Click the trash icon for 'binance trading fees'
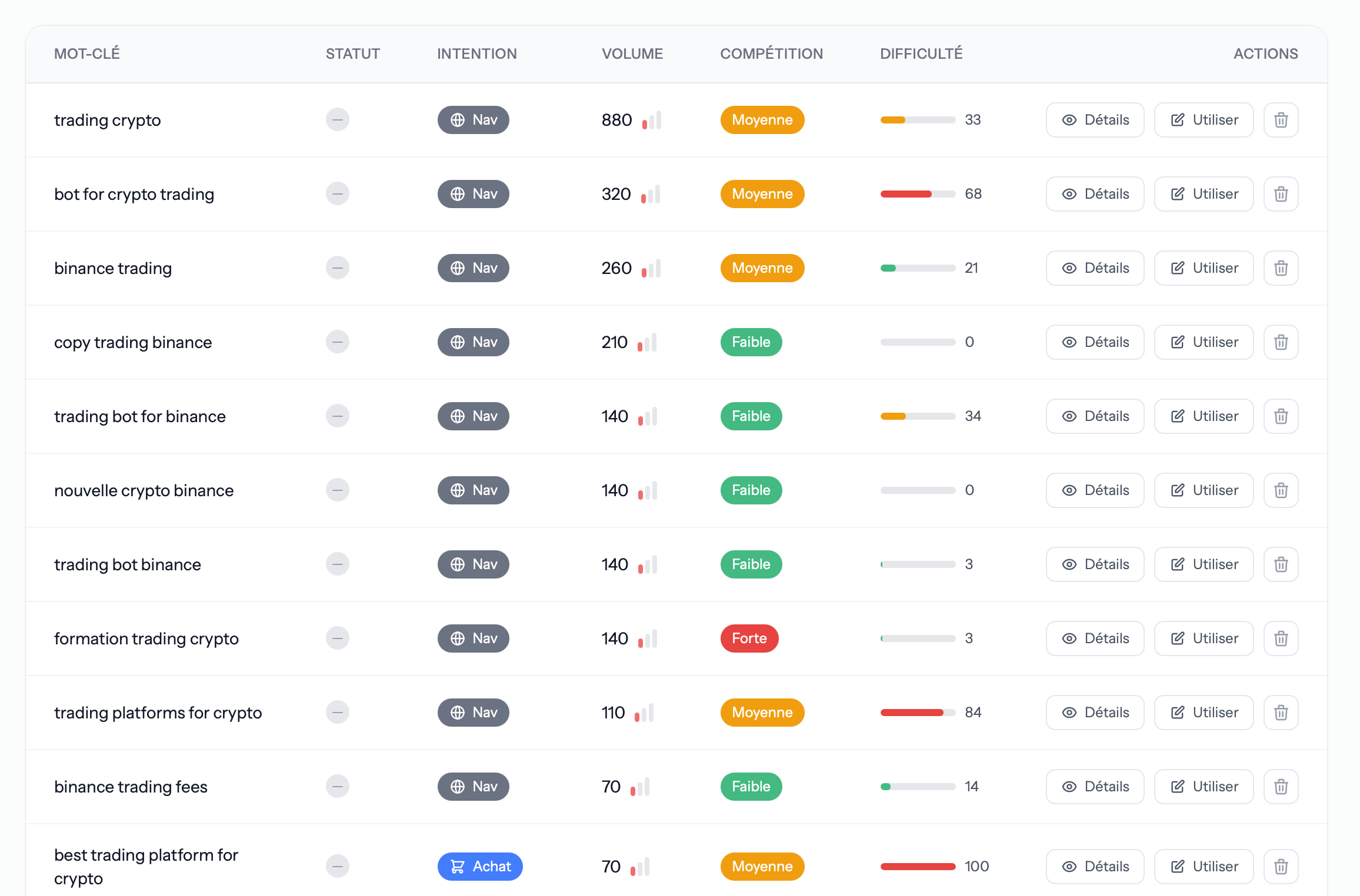 click(x=1281, y=786)
